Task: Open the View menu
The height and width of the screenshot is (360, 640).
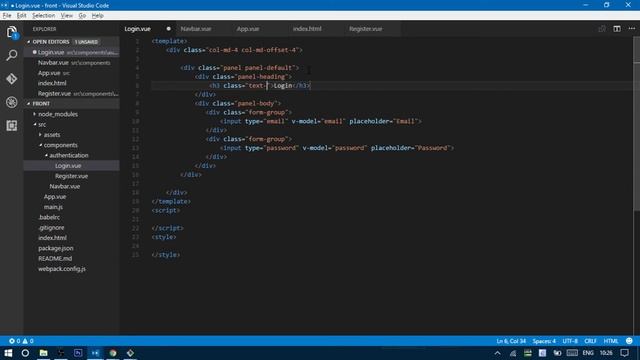Action: pyautogui.click(x=67, y=16)
